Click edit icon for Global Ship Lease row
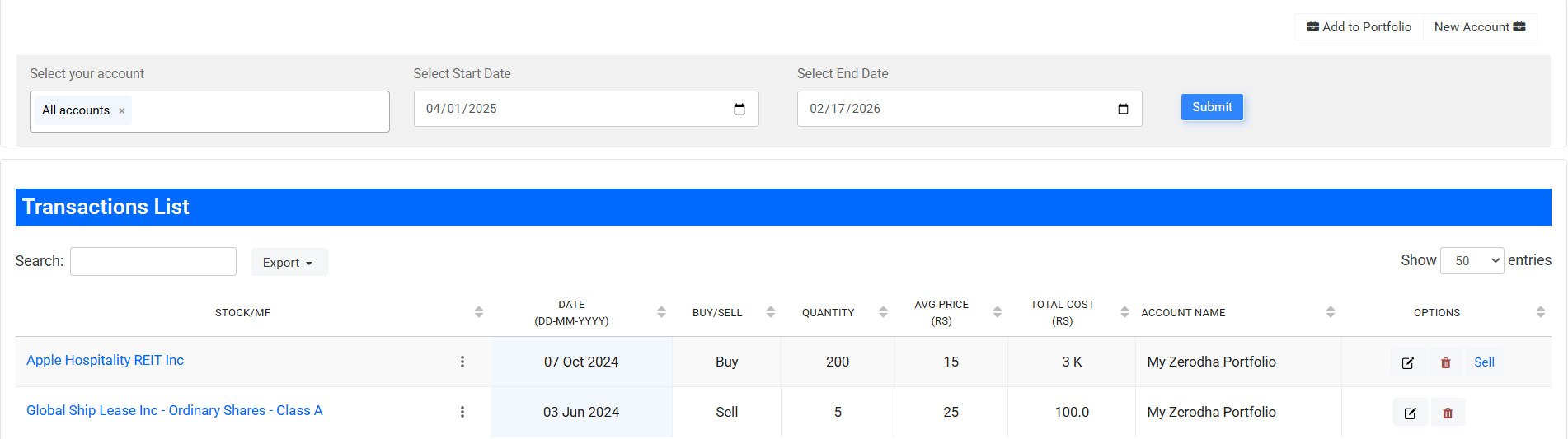This screenshot has height=439, width=1568. click(x=1410, y=413)
